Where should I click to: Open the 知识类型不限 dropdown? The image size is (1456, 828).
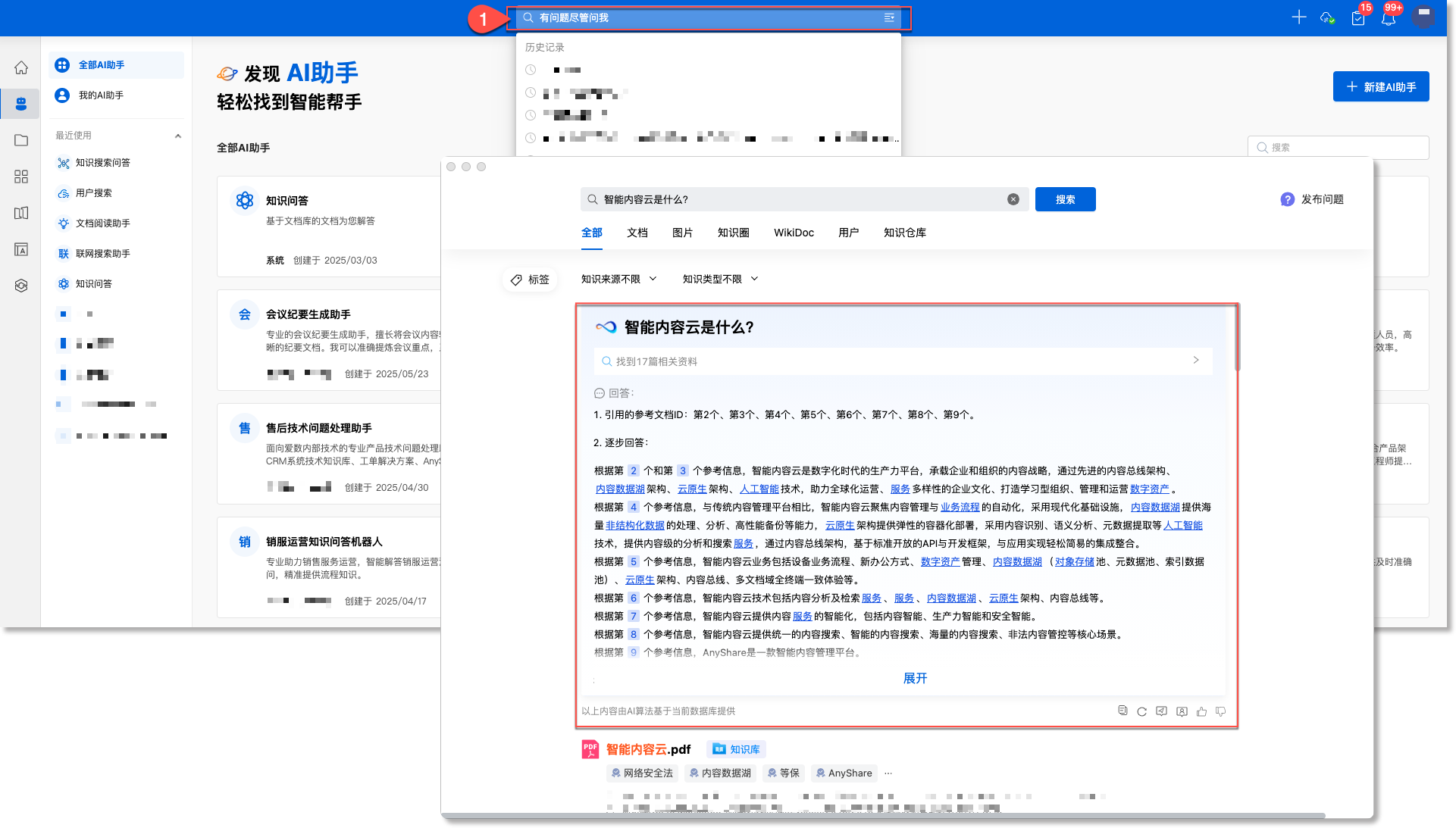tap(720, 279)
